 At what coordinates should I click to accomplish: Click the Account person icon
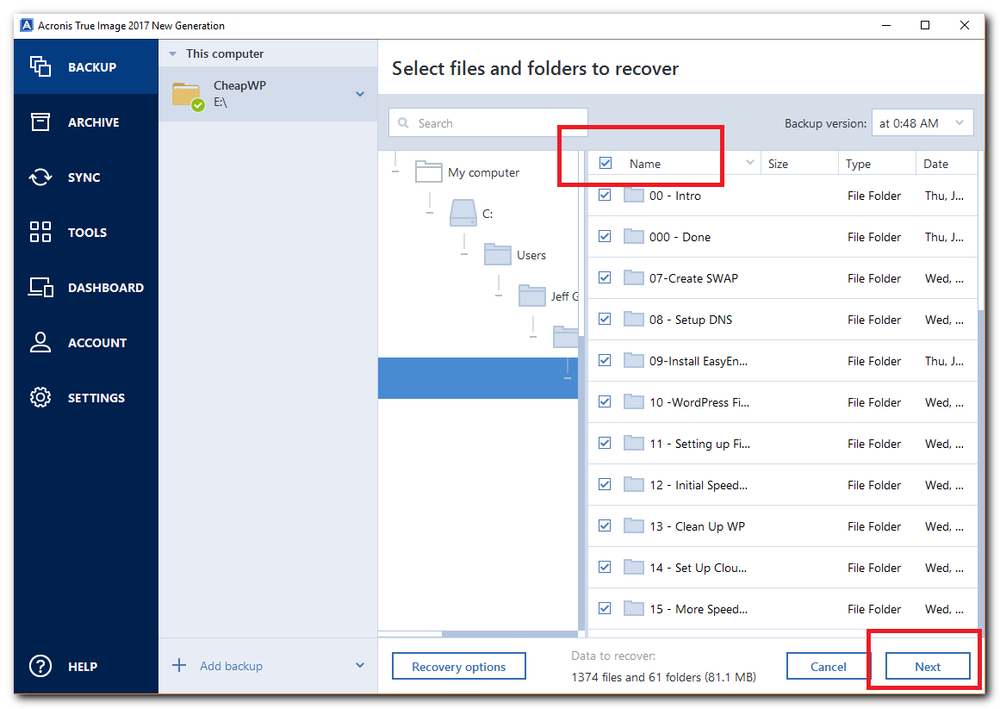click(x=40, y=342)
